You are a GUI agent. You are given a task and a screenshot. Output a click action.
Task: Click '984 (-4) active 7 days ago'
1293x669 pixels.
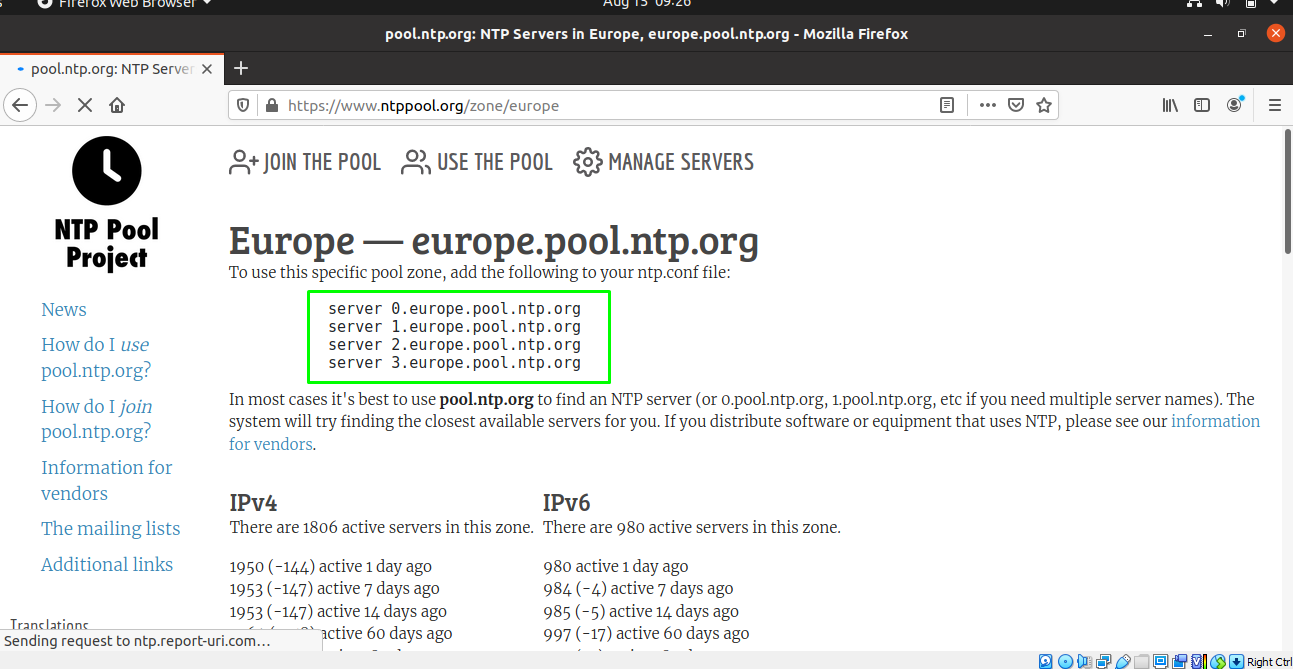[638, 589]
